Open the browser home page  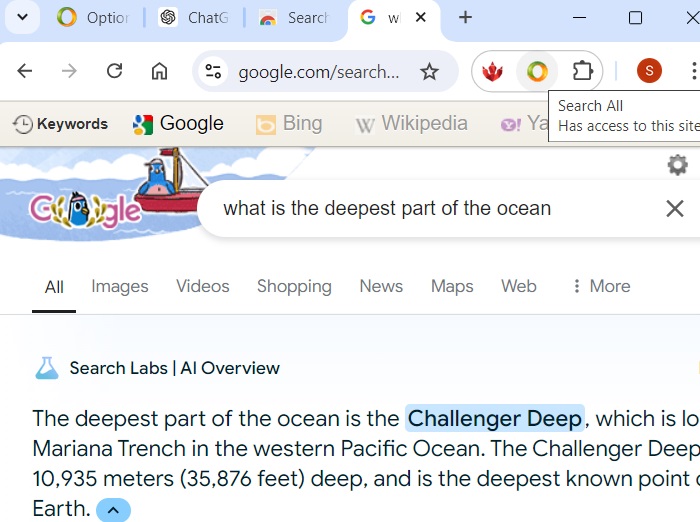pos(159,71)
